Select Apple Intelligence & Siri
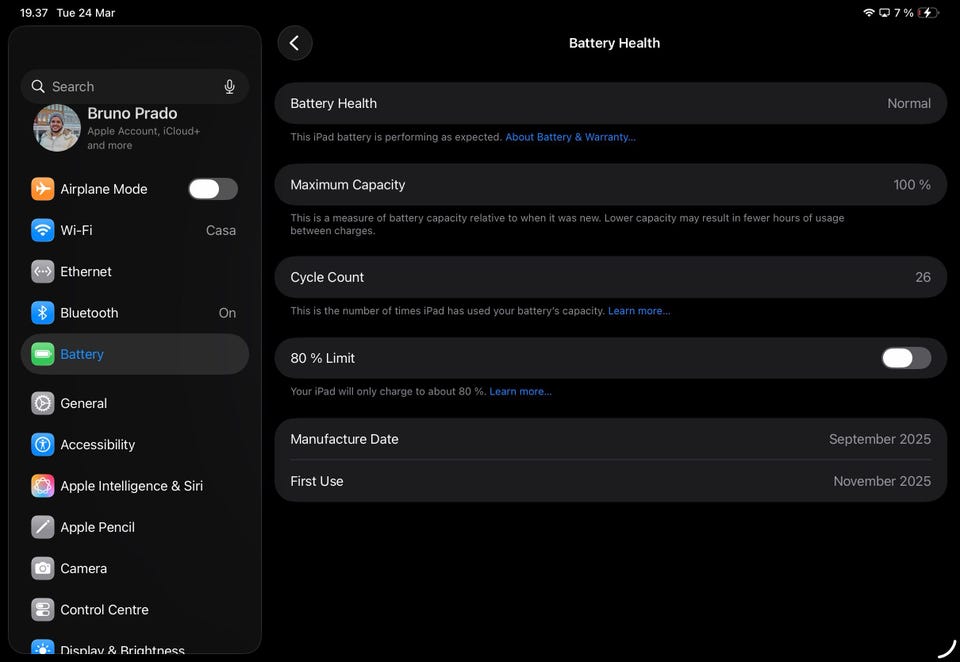This screenshot has height=662, width=960. [131, 486]
